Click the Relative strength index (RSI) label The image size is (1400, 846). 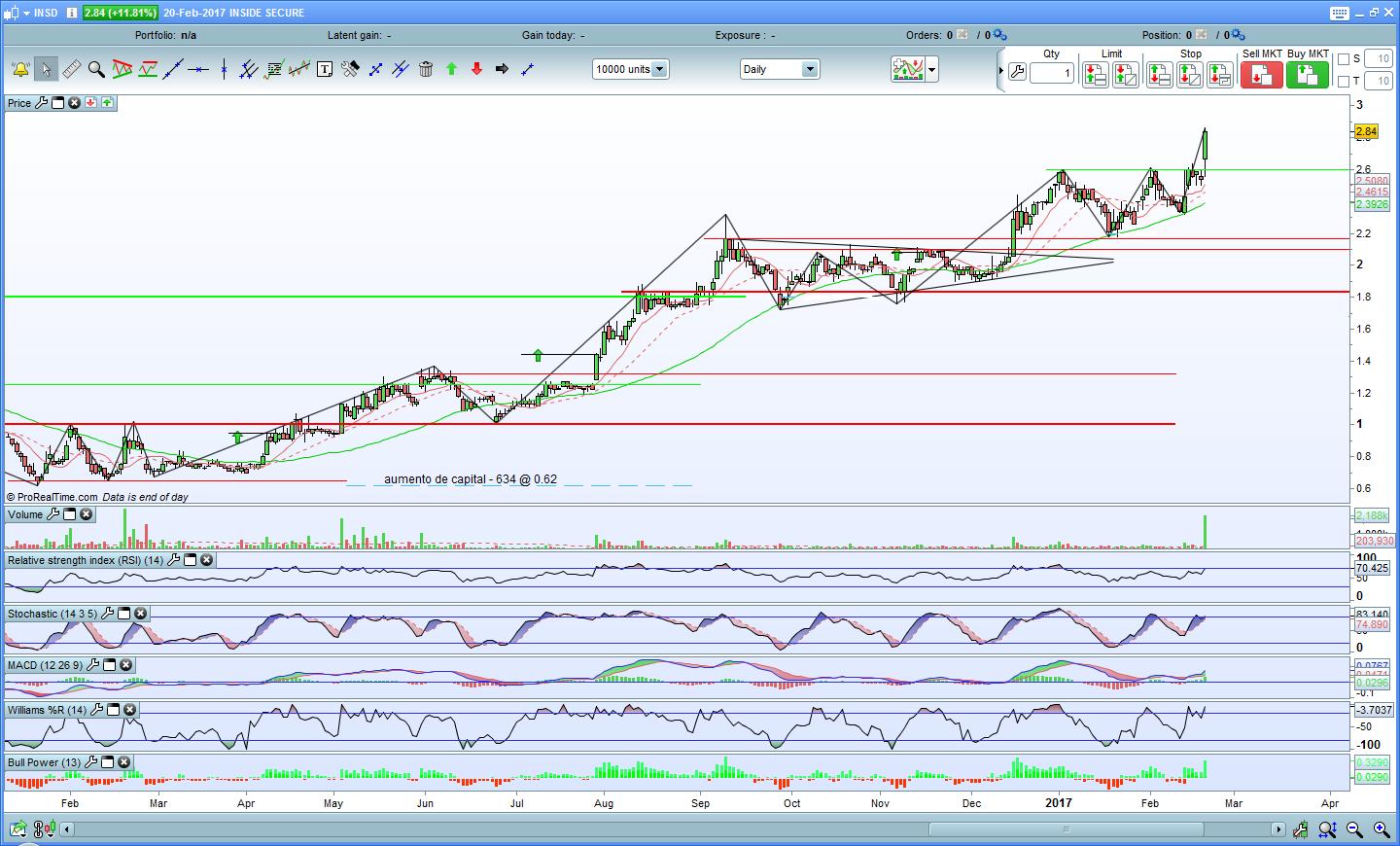tap(86, 560)
